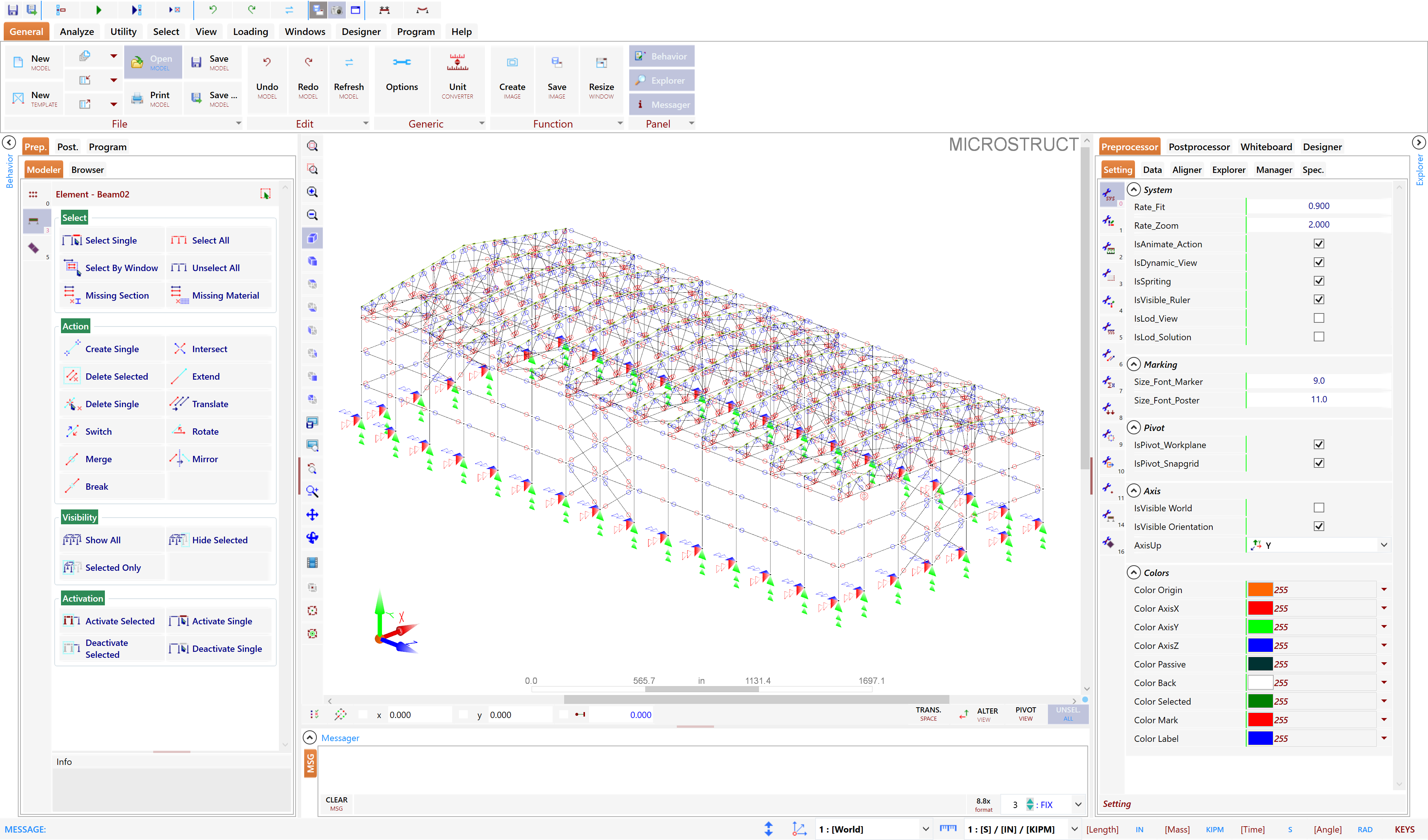Click the element pick cursor icon
Viewport: 1428px width, 840px height.
point(265,194)
